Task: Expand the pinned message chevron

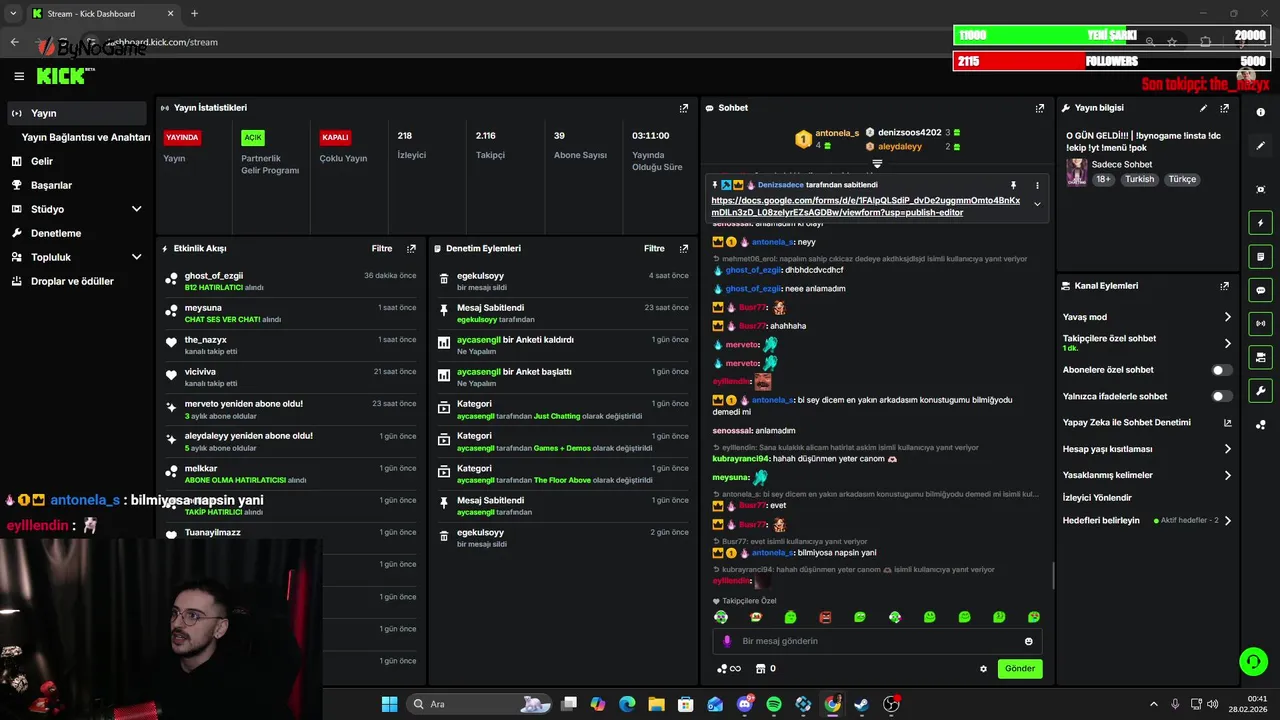Action: coord(1037,204)
